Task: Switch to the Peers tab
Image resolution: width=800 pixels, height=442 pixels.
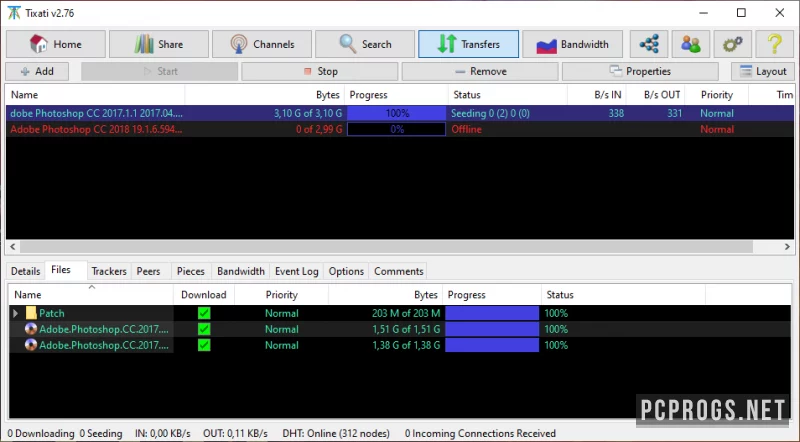Action: click(x=148, y=271)
